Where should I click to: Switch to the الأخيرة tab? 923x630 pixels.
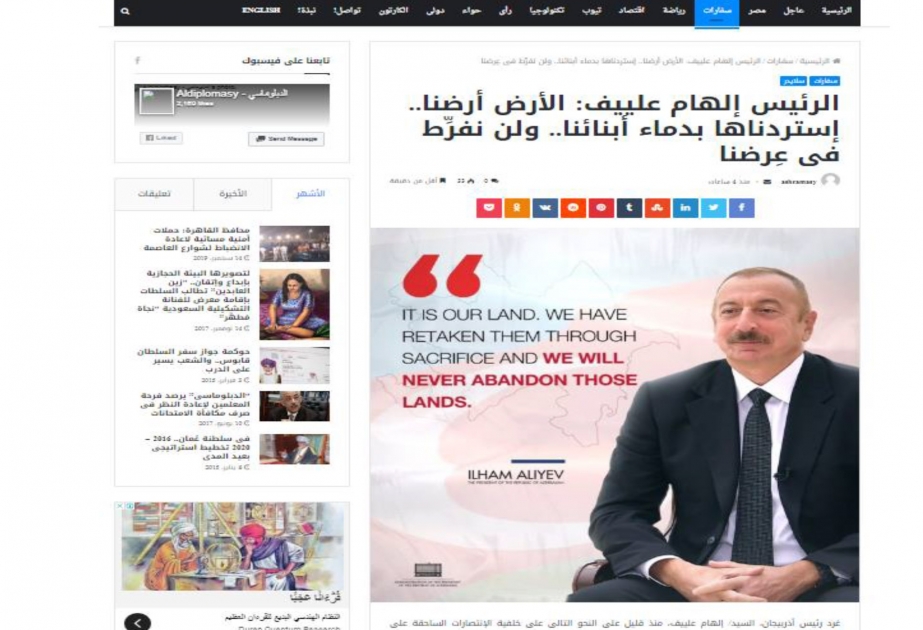tap(233, 194)
